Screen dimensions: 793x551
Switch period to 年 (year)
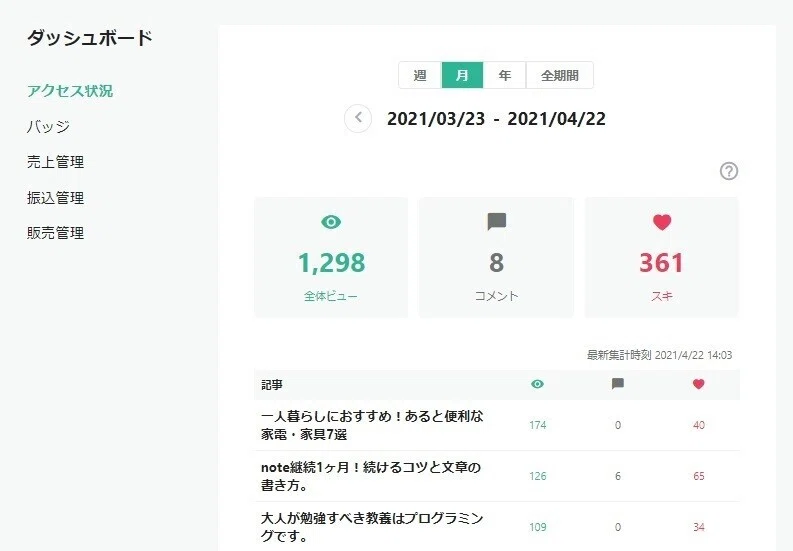505,75
